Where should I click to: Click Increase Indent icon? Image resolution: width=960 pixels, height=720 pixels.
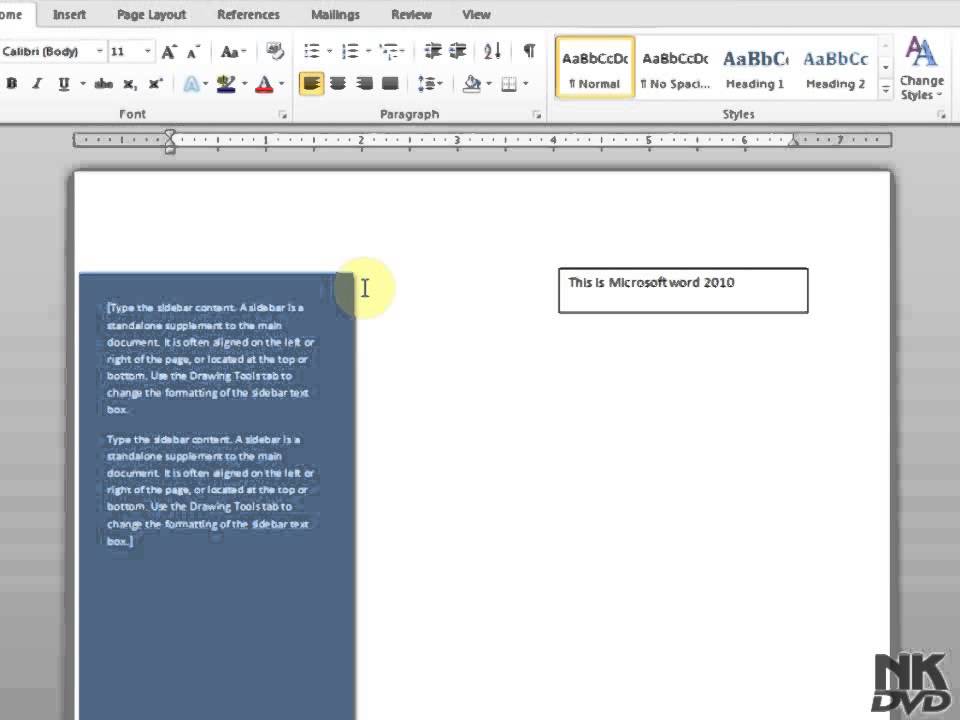457,51
